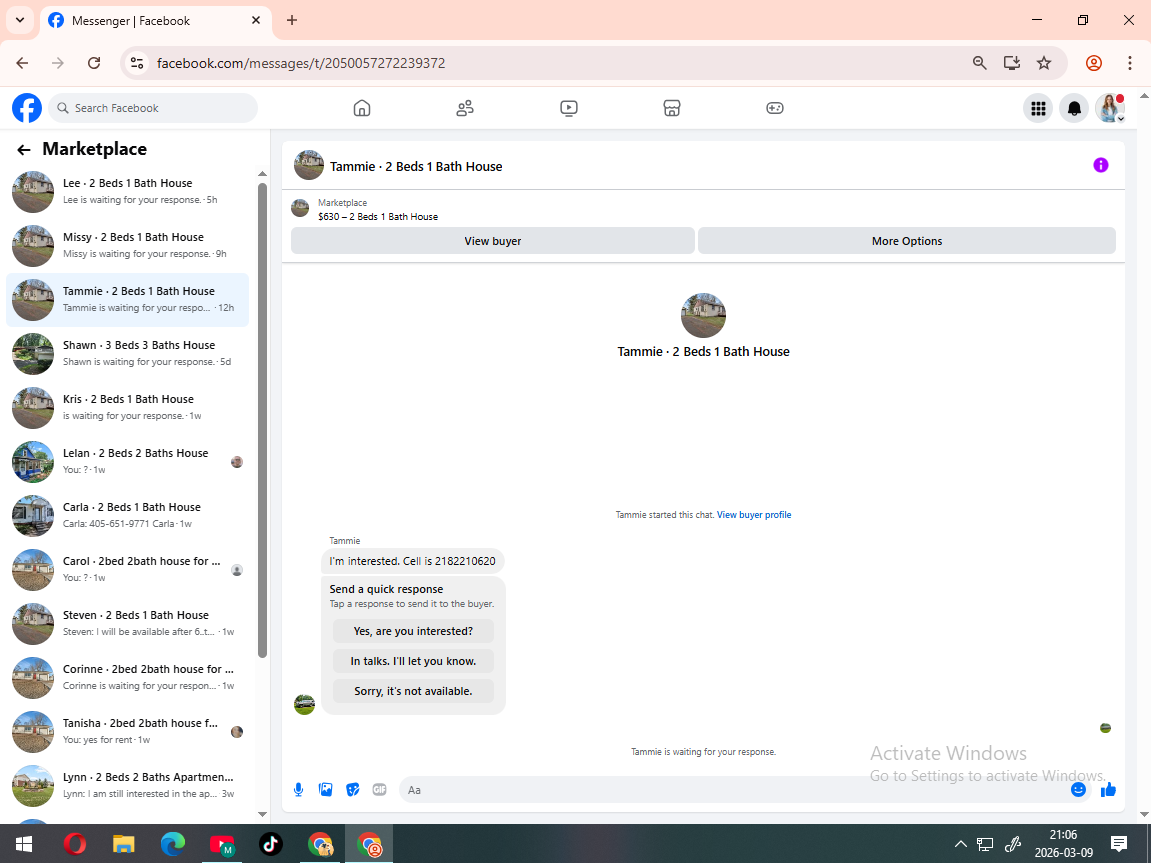Show hidden system tray icons

coord(960,845)
